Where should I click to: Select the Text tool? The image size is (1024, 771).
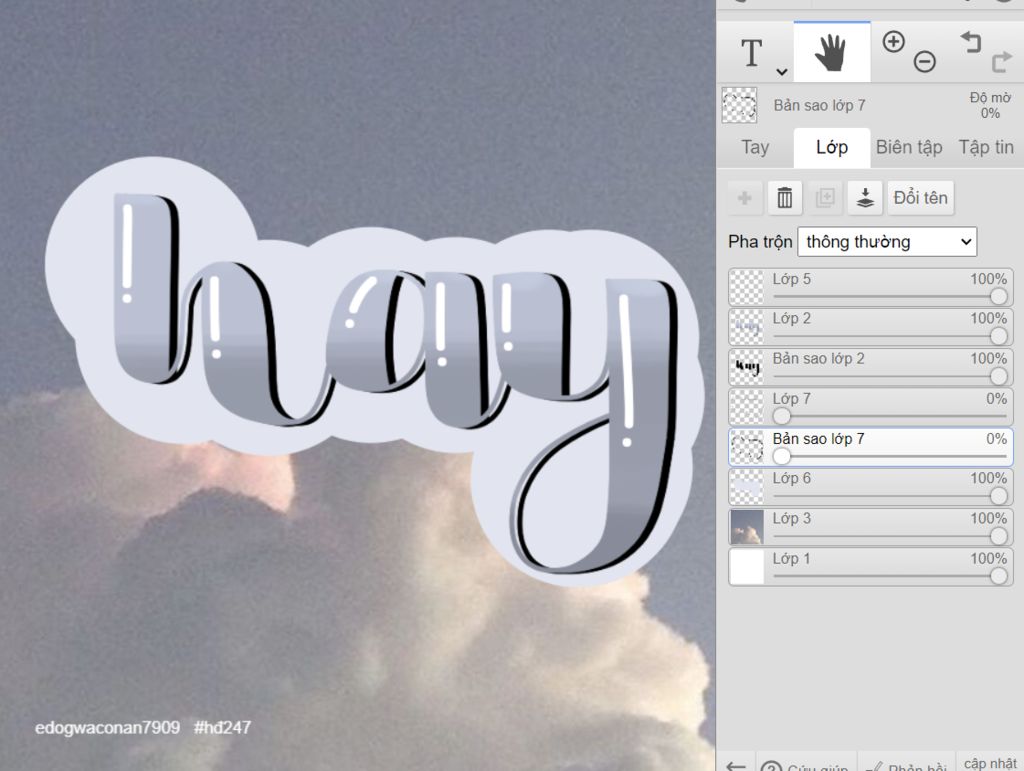[752, 53]
